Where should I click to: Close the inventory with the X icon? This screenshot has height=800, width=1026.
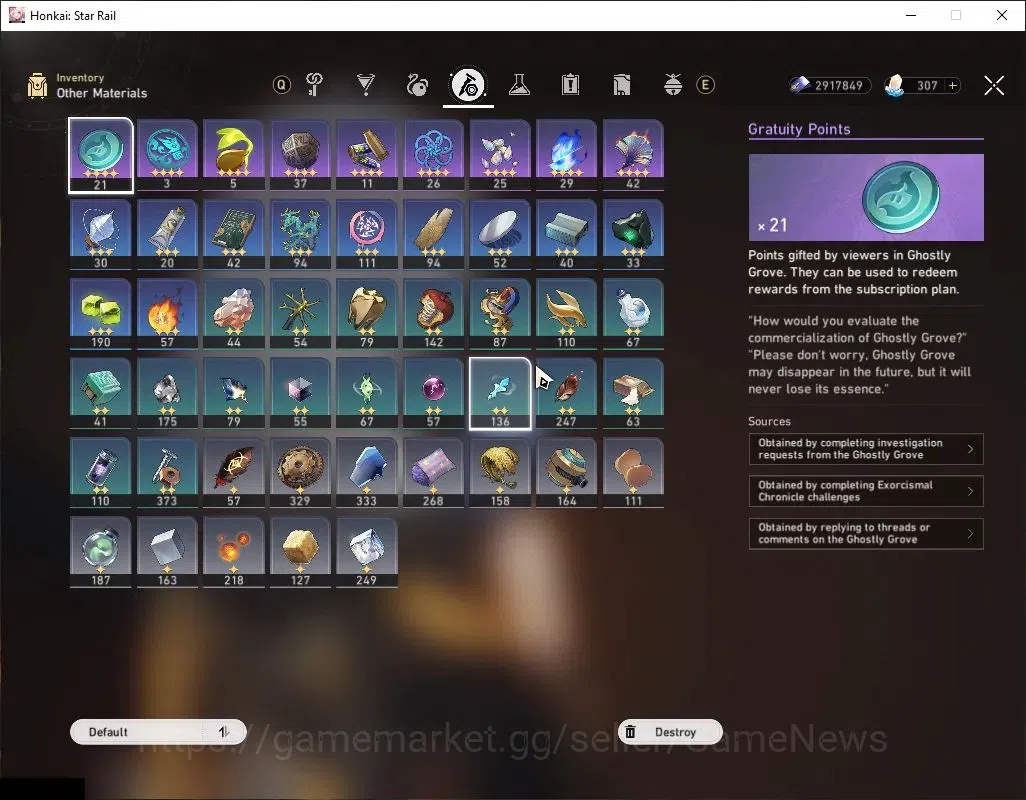click(994, 85)
